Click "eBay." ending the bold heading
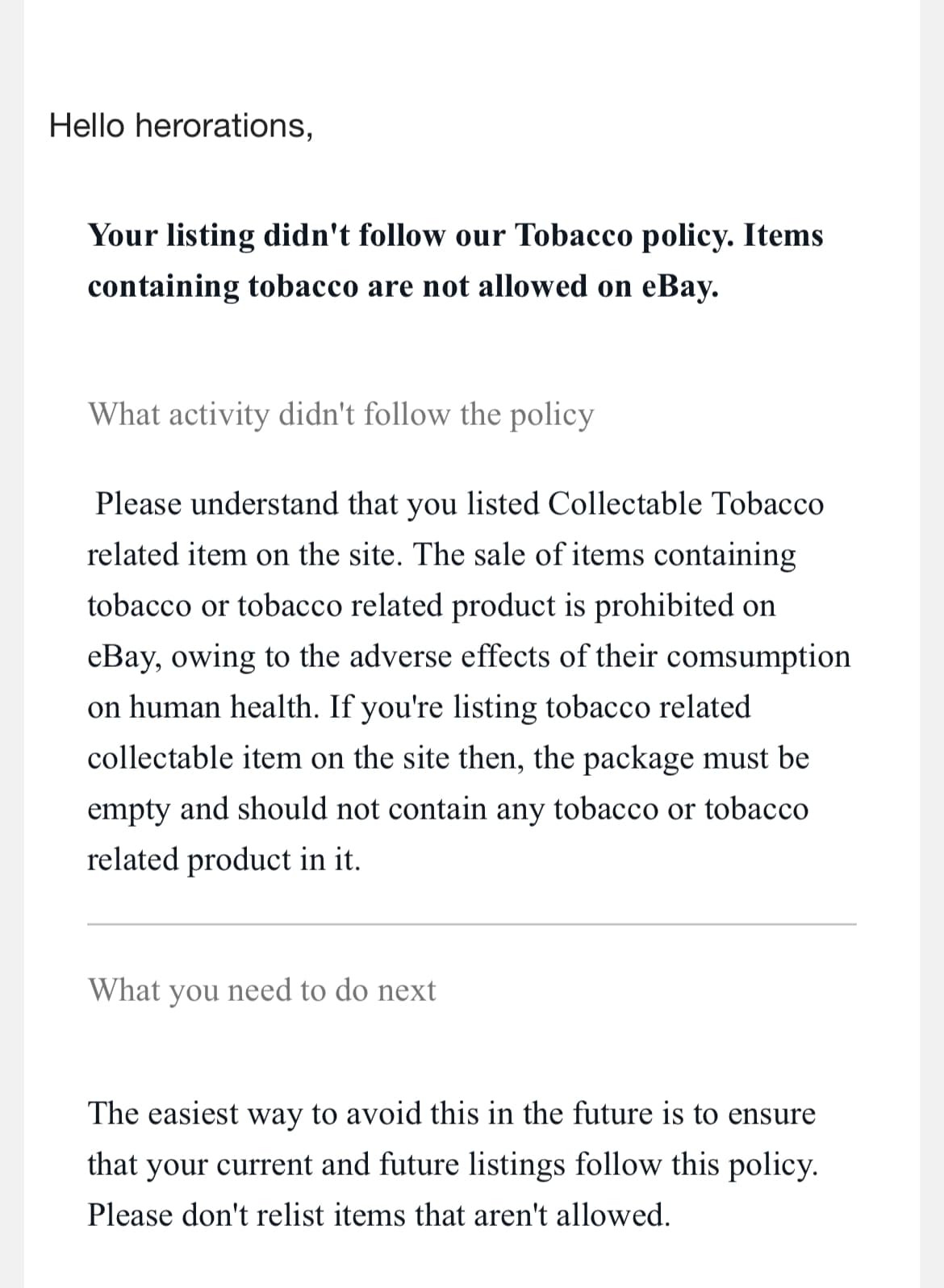 679,286
